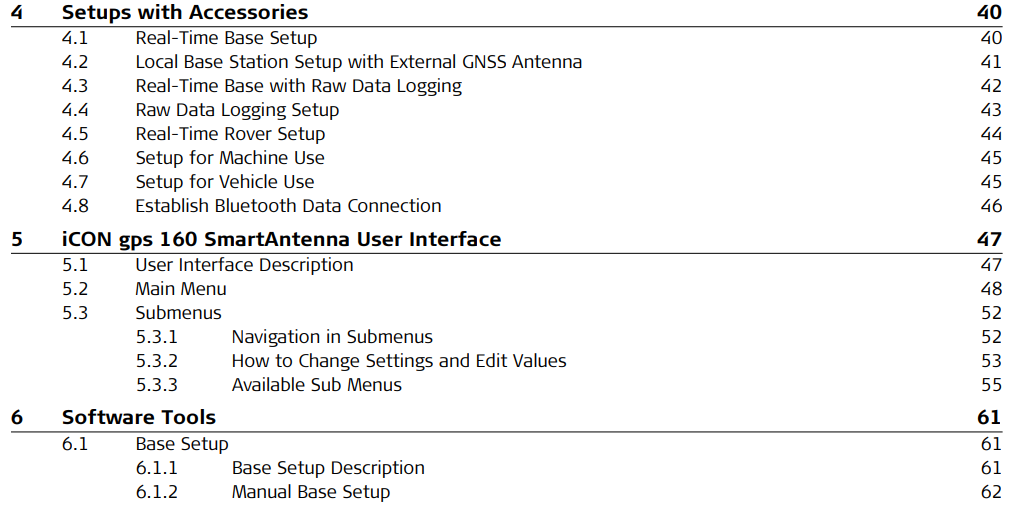The width and height of the screenshot is (1016, 527).
Task: Open Local Base Station Setup with External GNSS Antenna
Action: point(358,62)
